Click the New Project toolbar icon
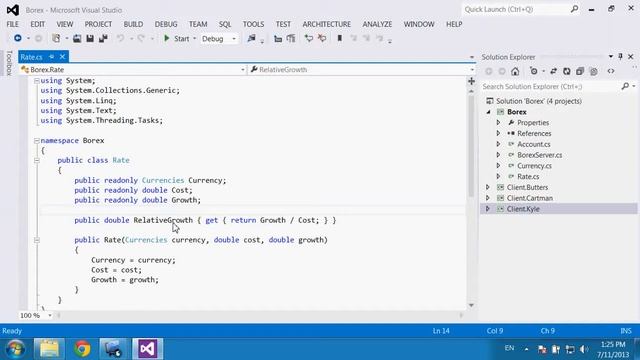This screenshot has width=640, height=360. (x=56, y=38)
